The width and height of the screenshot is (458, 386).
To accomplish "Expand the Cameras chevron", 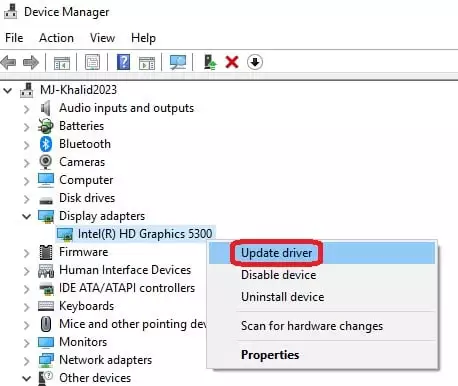I will pyautogui.click(x=27, y=163).
